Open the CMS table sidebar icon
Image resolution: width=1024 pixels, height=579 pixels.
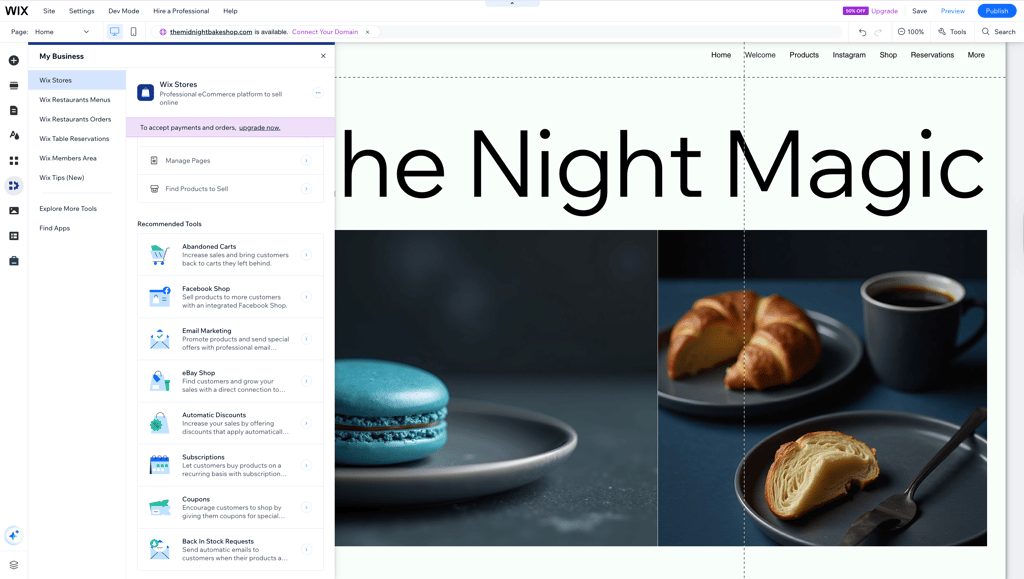coord(14,236)
